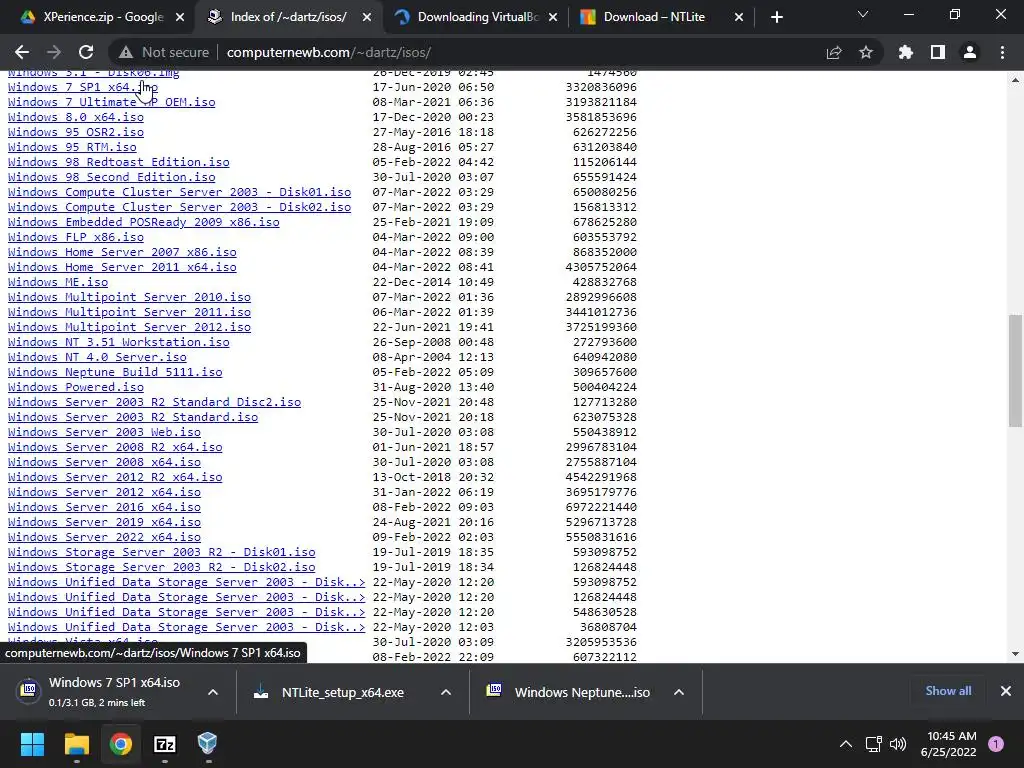This screenshot has width=1024, height=768.
Task: Download Windows Home Server 2011 x64.iso
Action: pos(122,267)
